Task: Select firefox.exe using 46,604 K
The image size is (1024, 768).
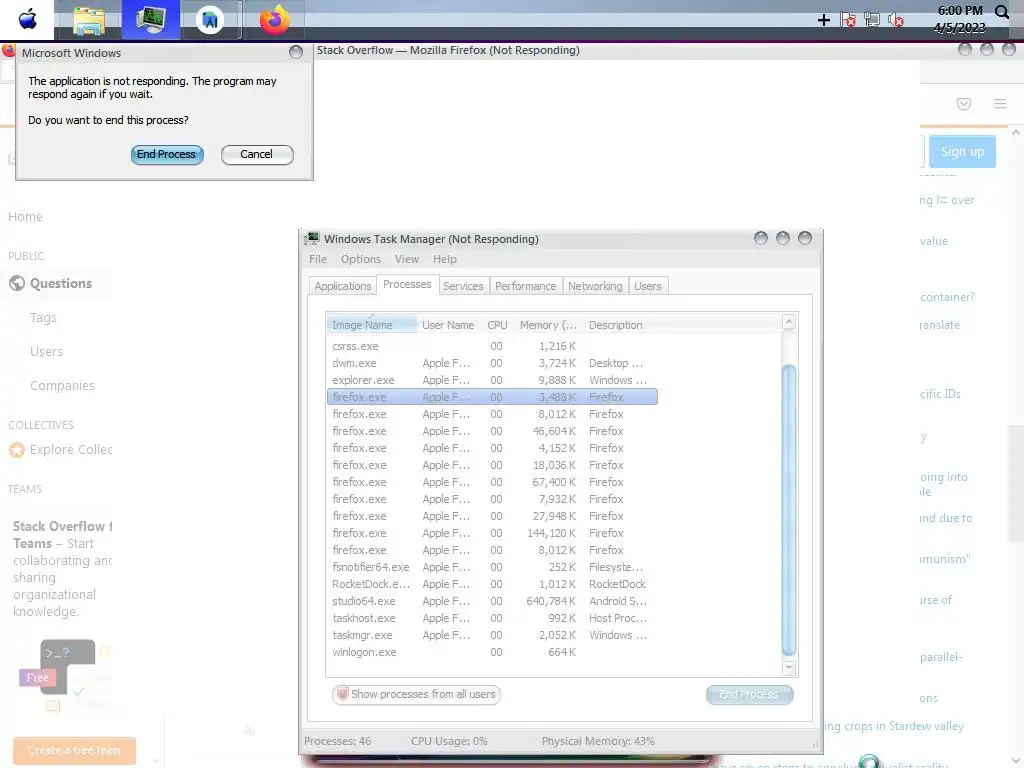Action: (x=492, y=431)
